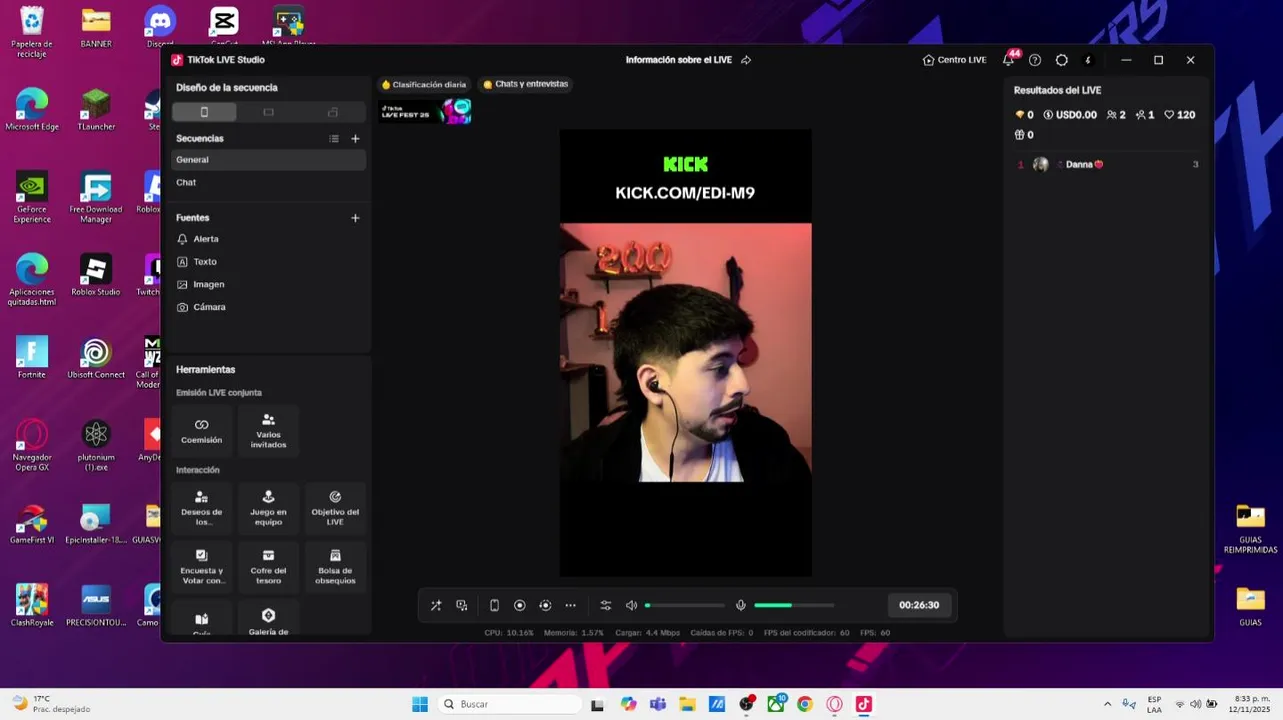Click the profile avatar in title bar

1089,60
